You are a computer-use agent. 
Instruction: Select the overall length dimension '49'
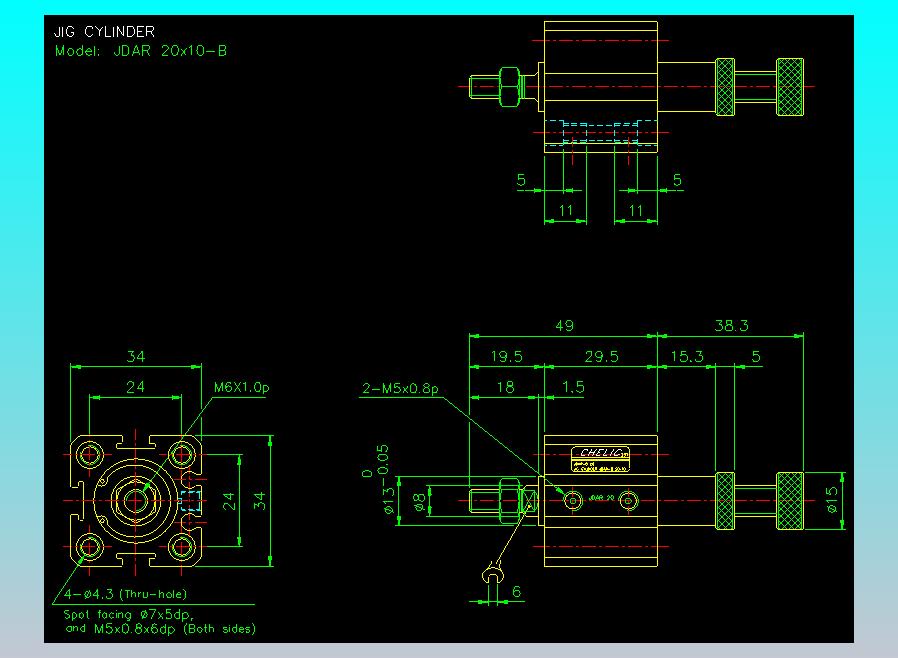[564, 326]
